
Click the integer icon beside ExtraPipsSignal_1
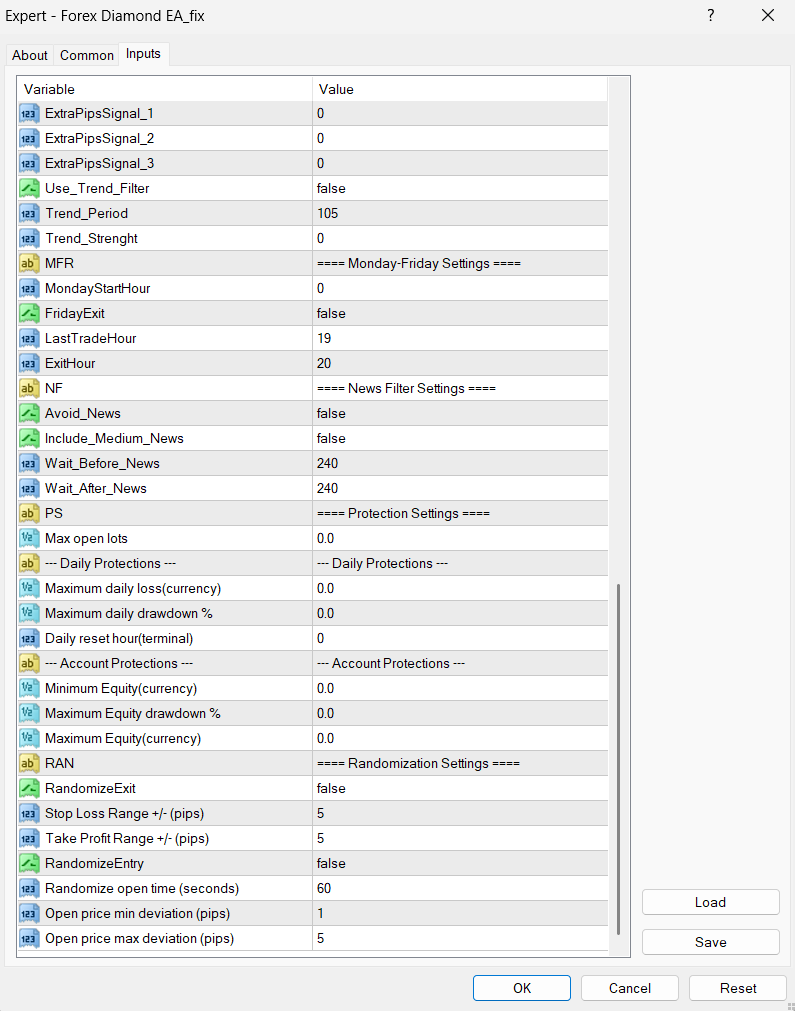[29, 114]
